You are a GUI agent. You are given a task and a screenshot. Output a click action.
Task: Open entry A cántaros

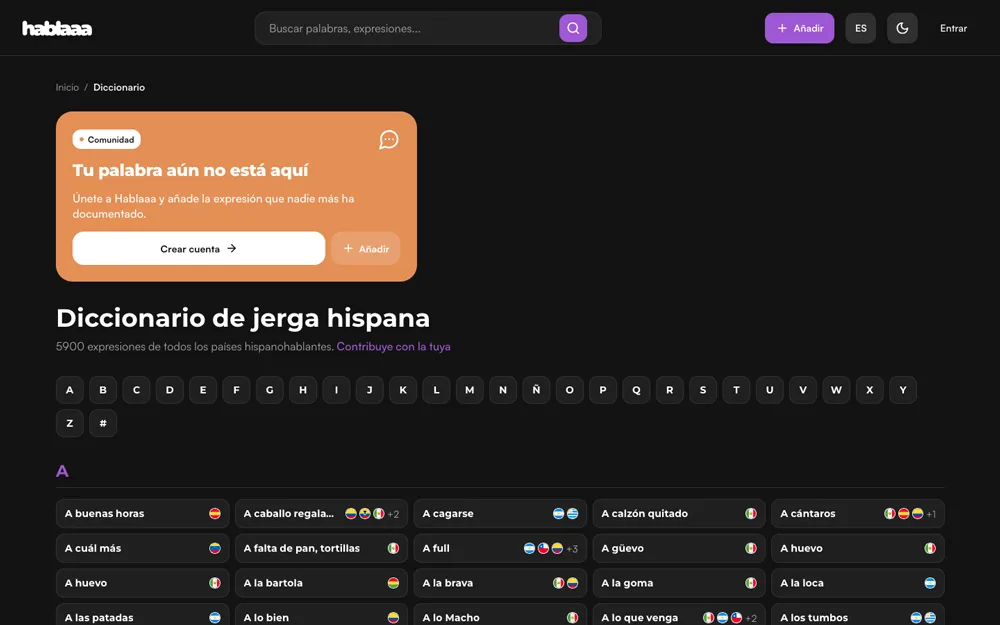(858, 513)
